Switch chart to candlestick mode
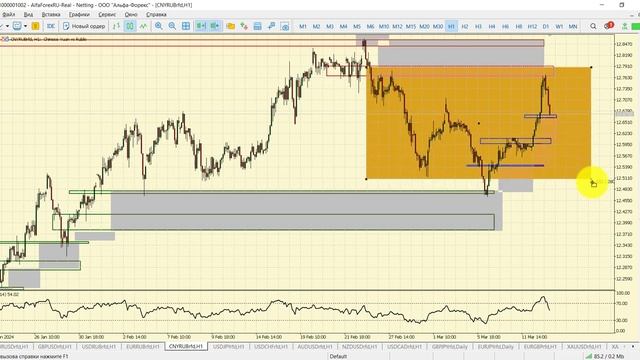The height and width of the screenshot is (360, 640). [x=130, y=26]
